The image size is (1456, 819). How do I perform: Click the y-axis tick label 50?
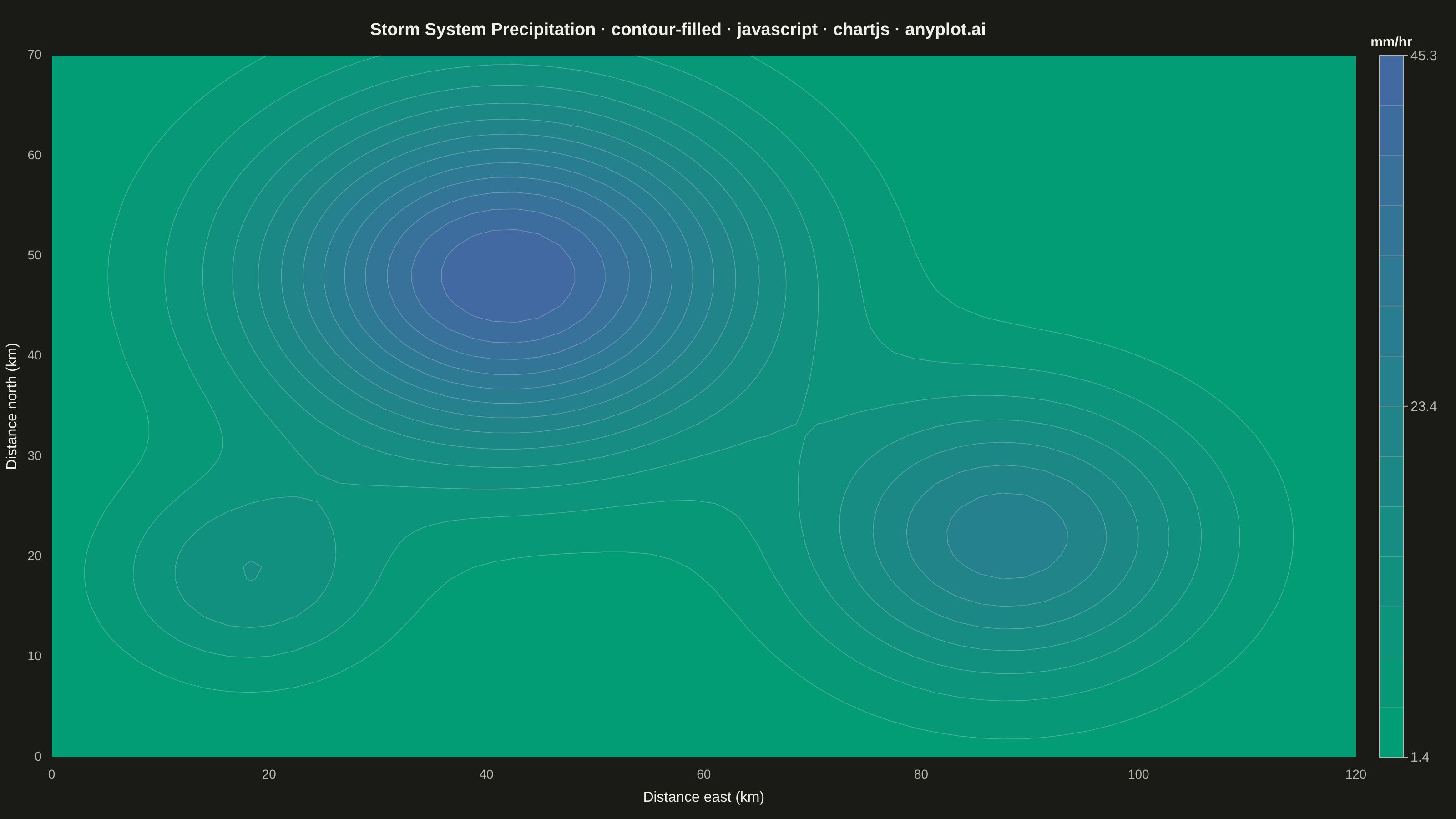point(35,255)
